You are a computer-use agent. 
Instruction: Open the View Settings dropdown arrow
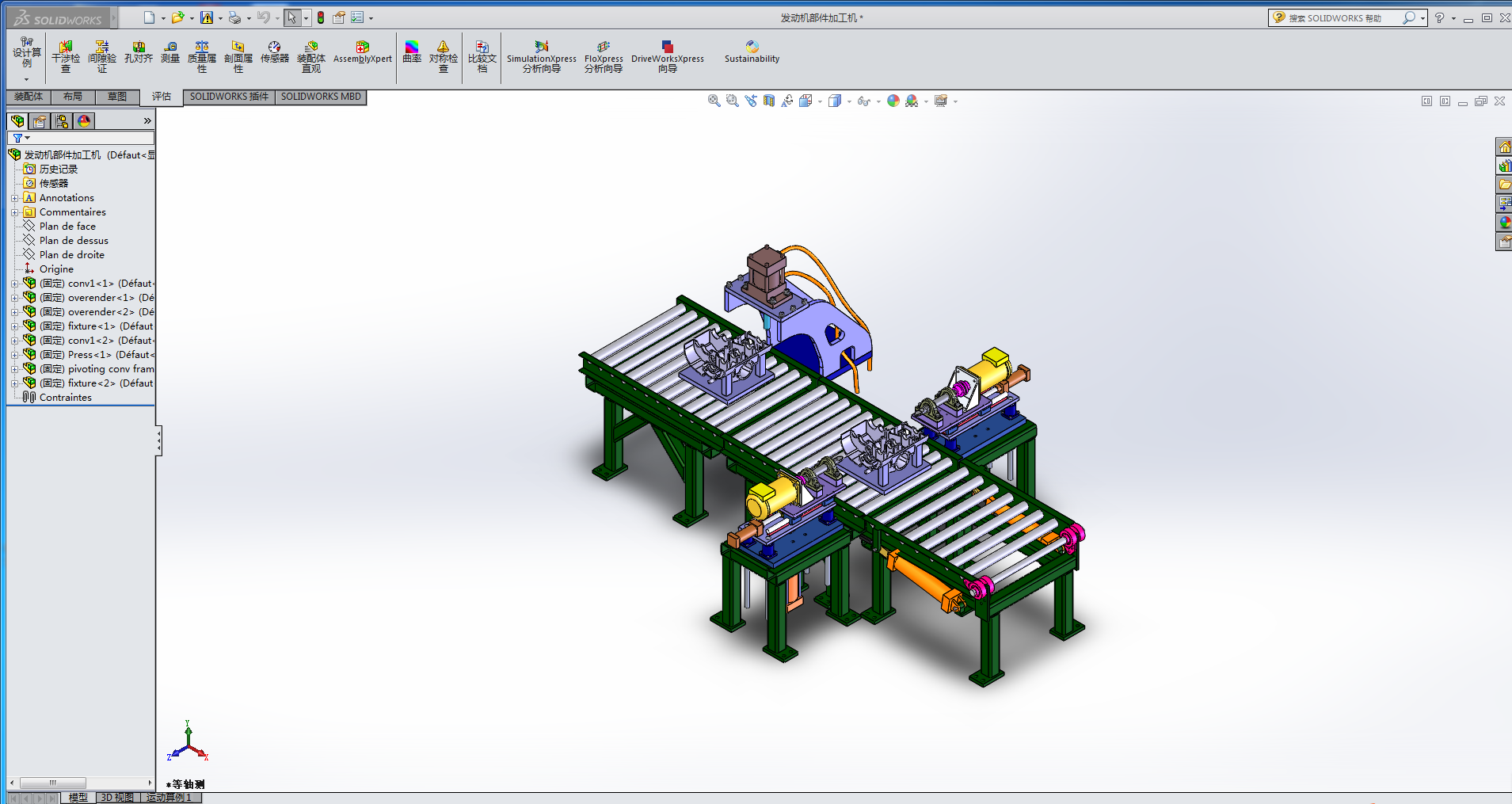[x=956, y=101]
